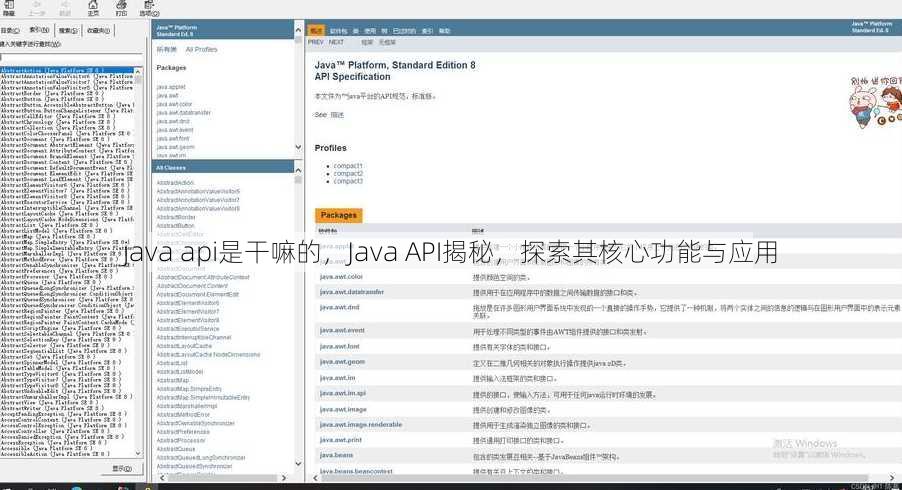The image size is (902, 490).
Task: Switch to the 搜索(S) search tab
Action: coord(68,30)
